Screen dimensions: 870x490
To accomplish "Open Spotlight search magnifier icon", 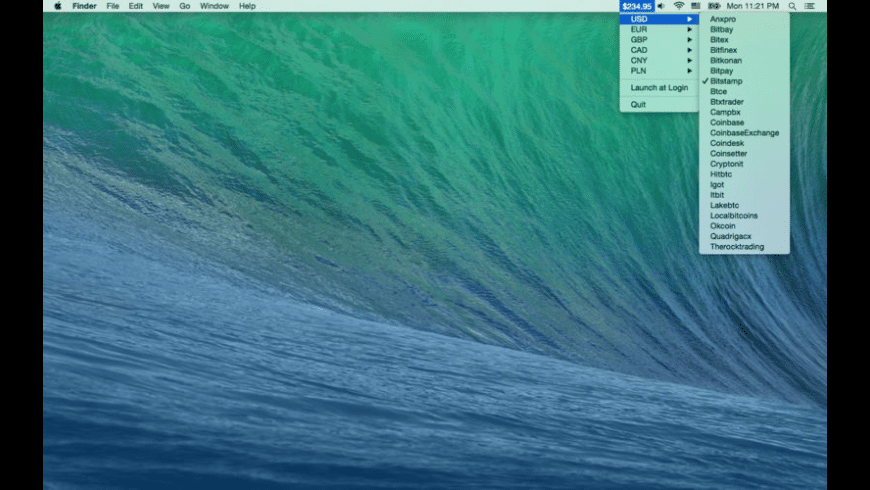I will (x=792, y=6).
